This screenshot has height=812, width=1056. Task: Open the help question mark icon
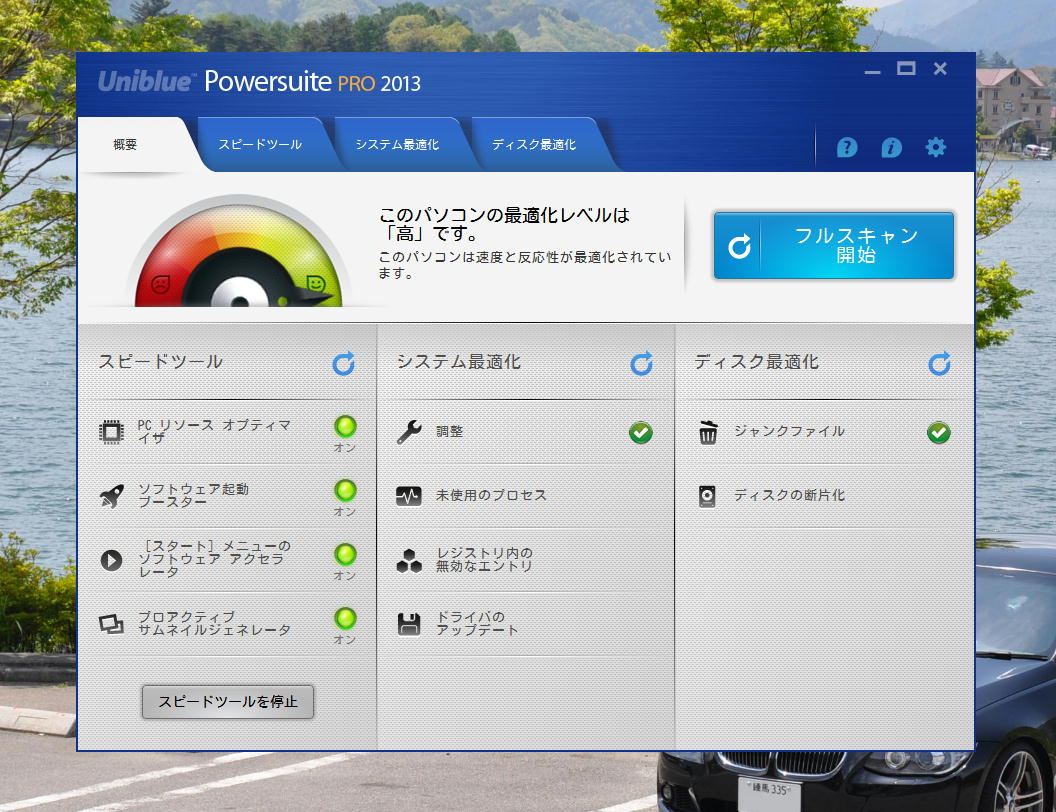coord(847,147)
